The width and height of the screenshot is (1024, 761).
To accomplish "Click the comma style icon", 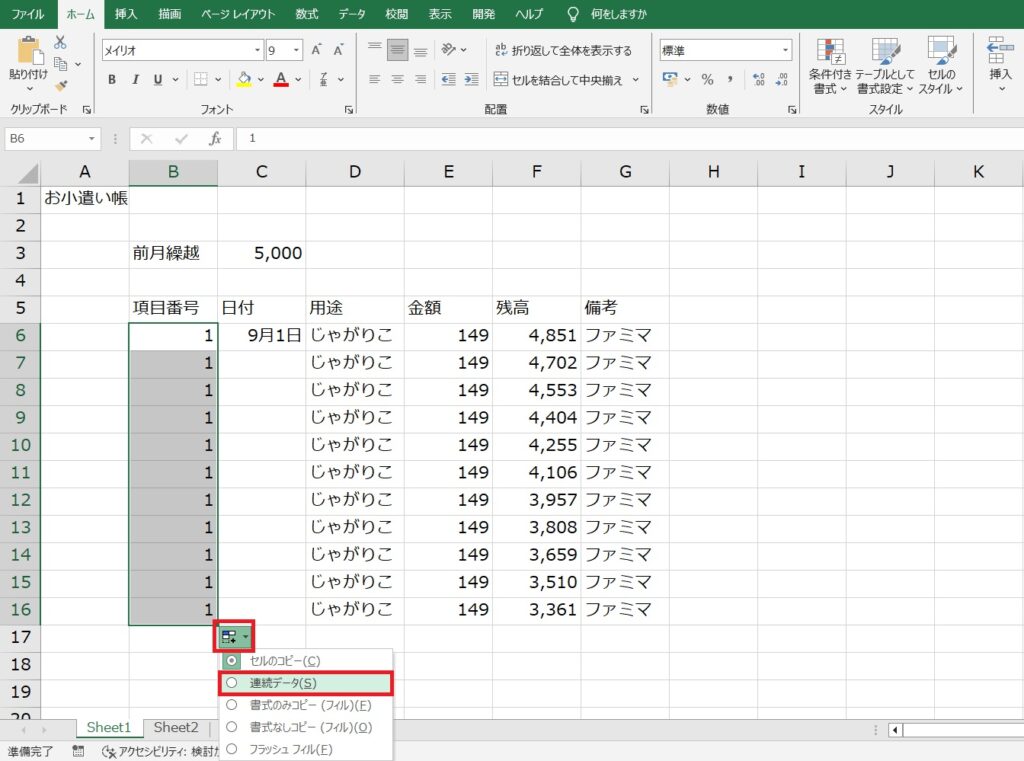I will (x=730, y=80).
